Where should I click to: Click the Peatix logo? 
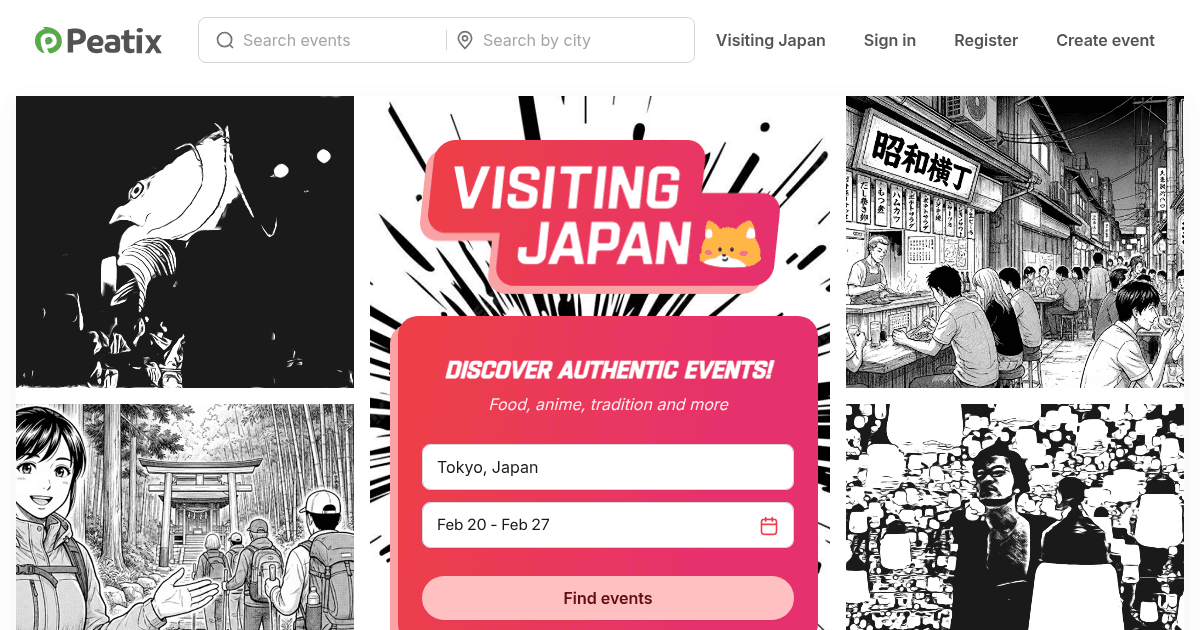98,40
